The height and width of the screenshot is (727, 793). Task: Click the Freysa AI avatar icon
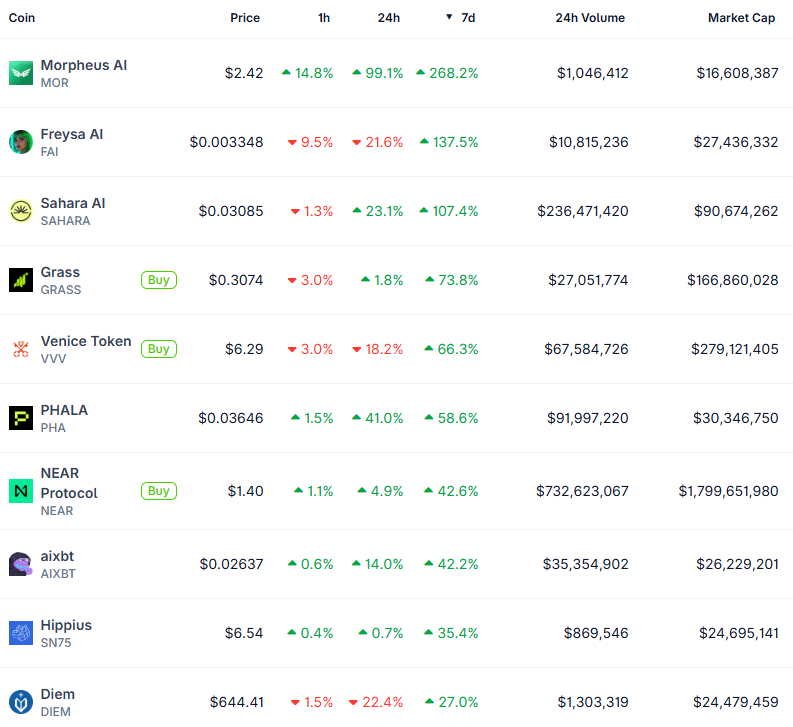pos(21,142)
